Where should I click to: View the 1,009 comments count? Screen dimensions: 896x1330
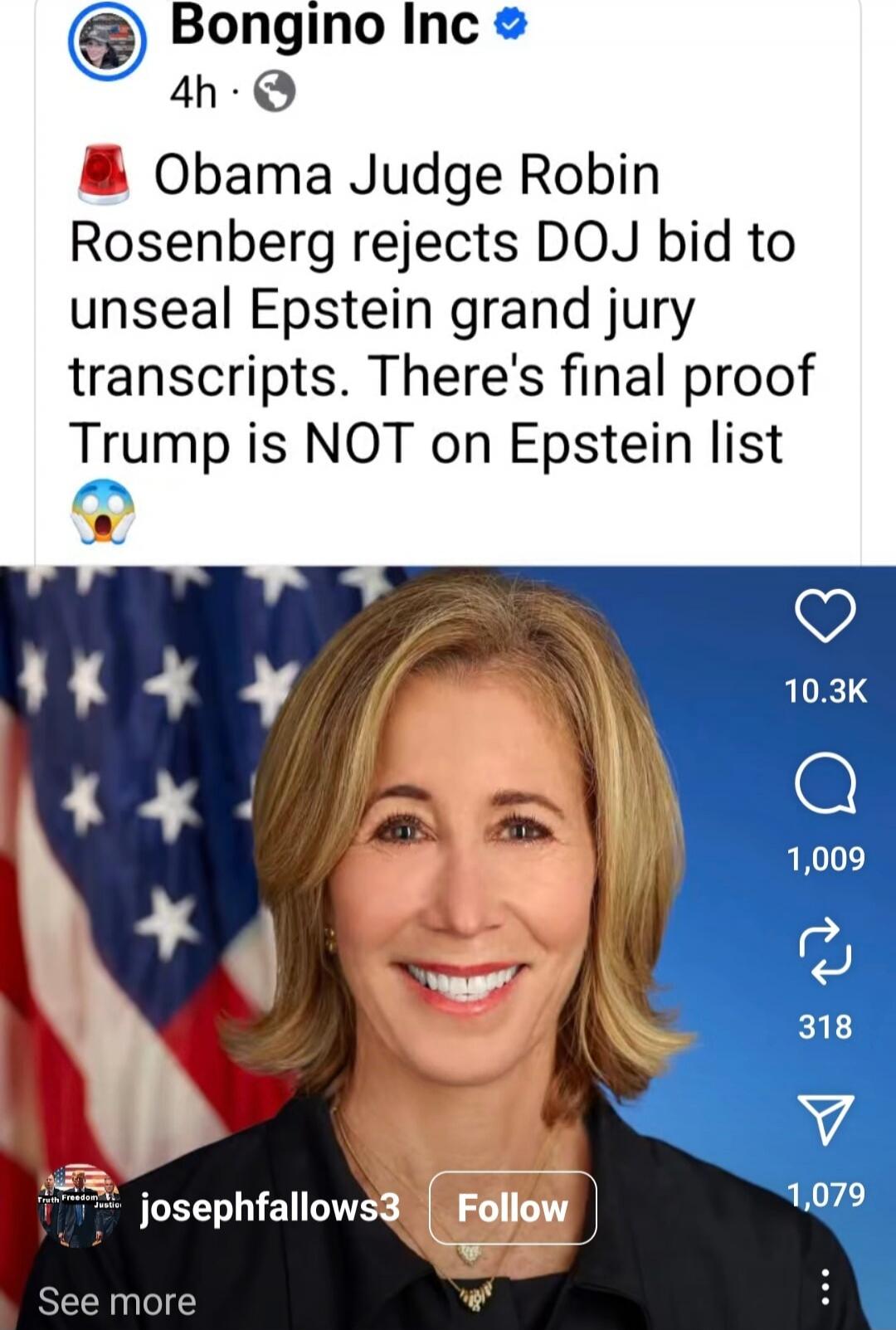825,858
